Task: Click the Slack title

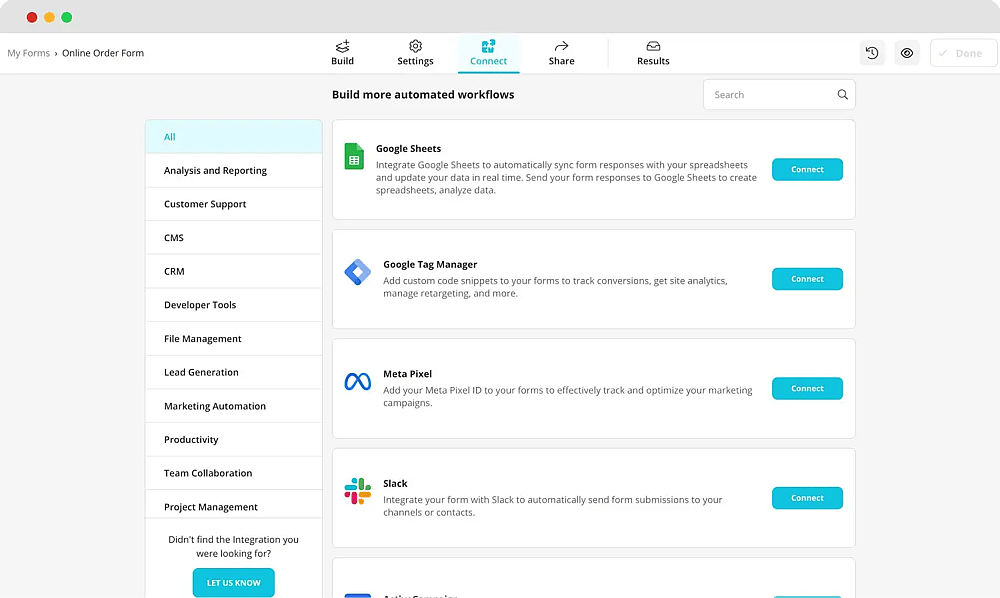Action: pos(395,484)
